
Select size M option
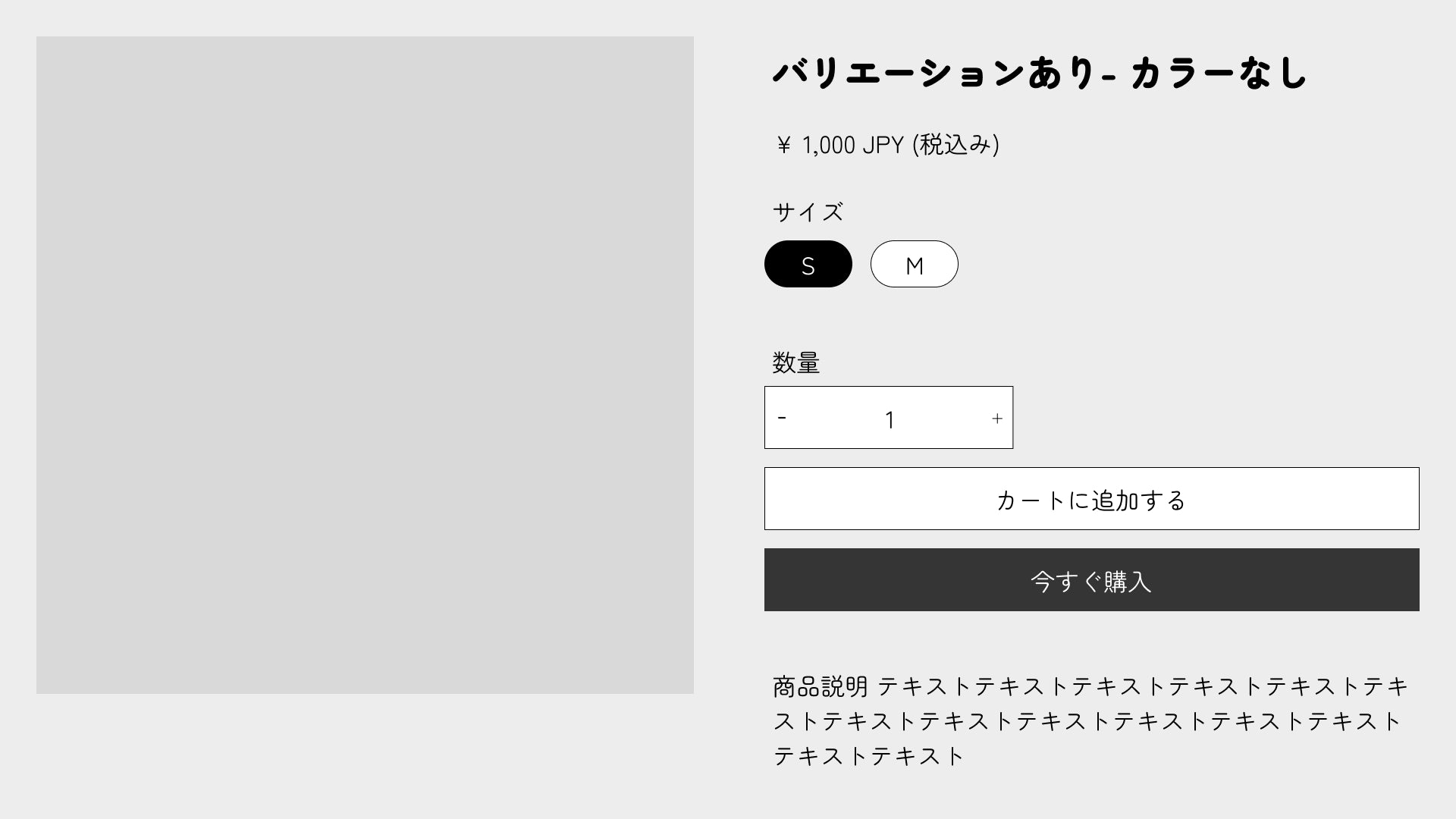point(914,265)
